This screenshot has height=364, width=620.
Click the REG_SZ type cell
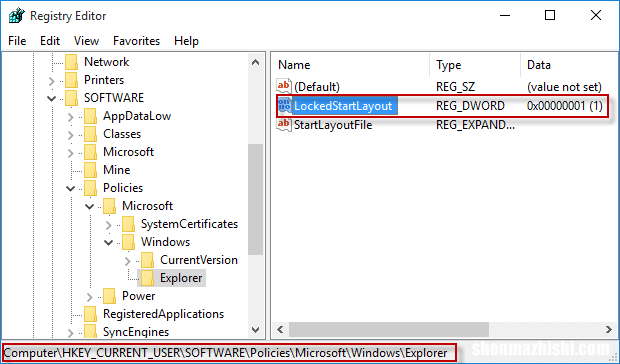[456, 87]
